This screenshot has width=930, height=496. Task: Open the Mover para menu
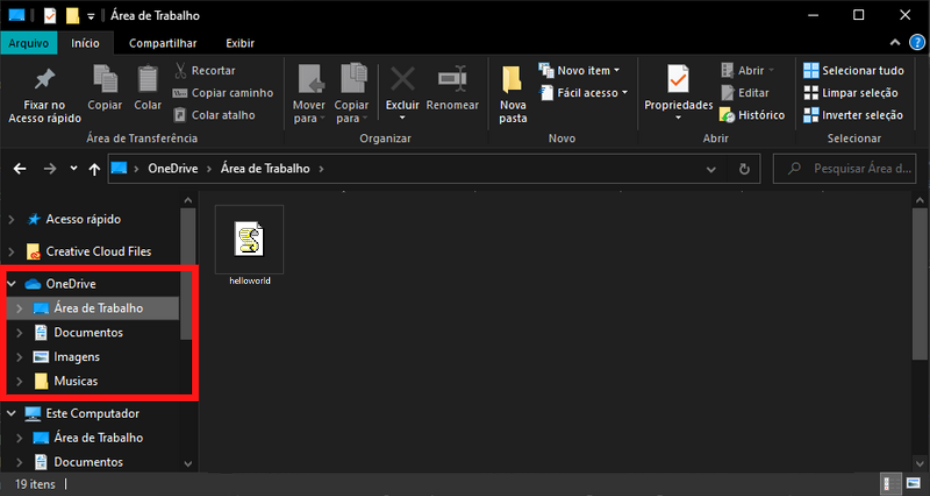click(309, 95)
